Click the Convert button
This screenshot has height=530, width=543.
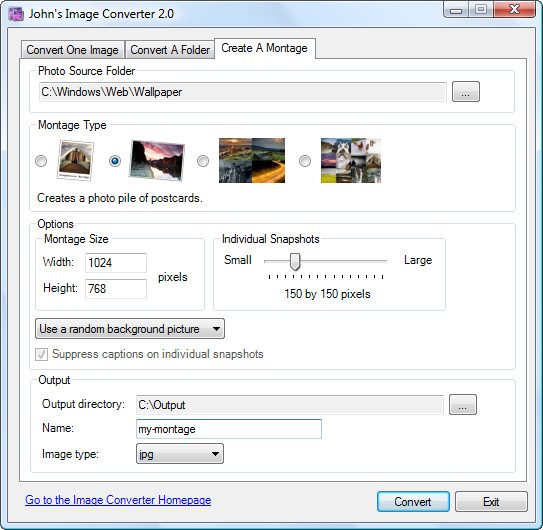click(x=413, y=502)
